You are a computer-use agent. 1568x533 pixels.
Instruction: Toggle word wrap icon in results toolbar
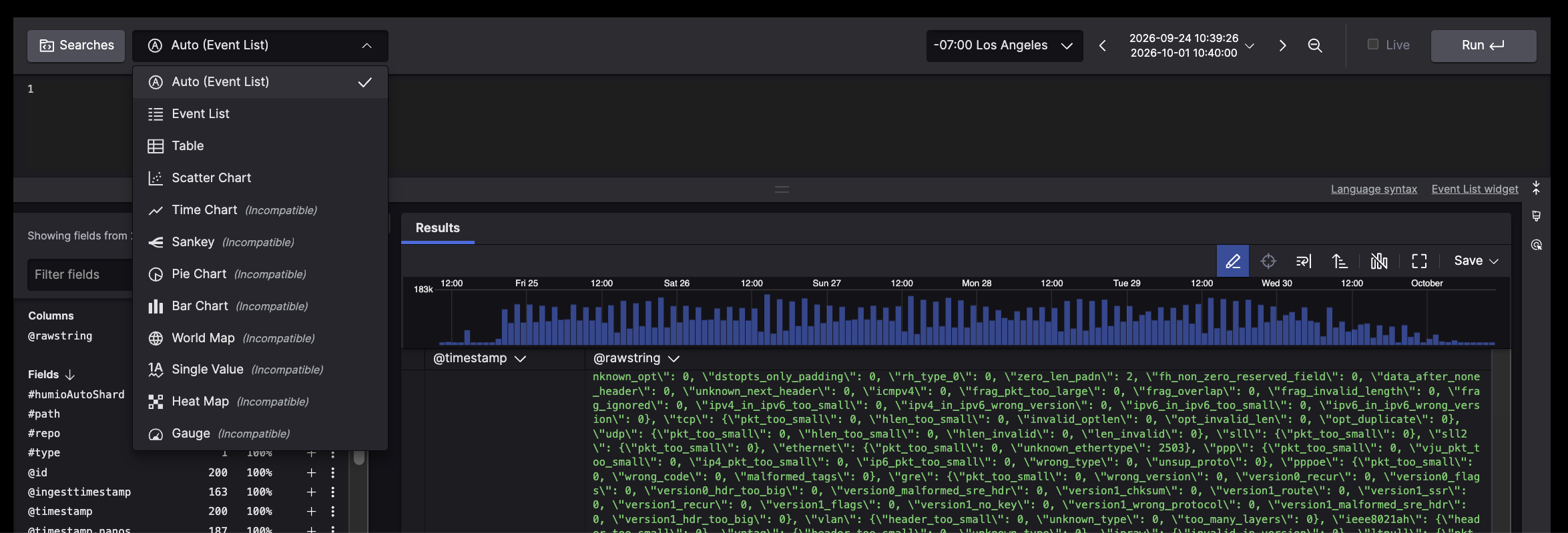tap(1304, 261)
